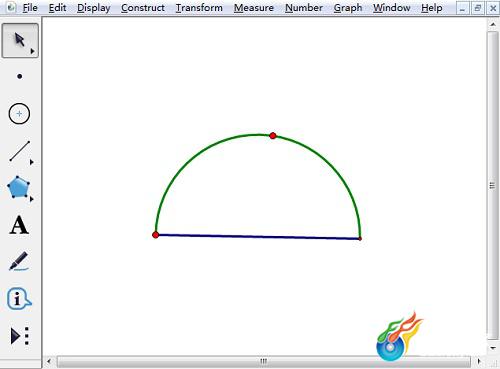Choose the Point tool

[x=20, y=77]
